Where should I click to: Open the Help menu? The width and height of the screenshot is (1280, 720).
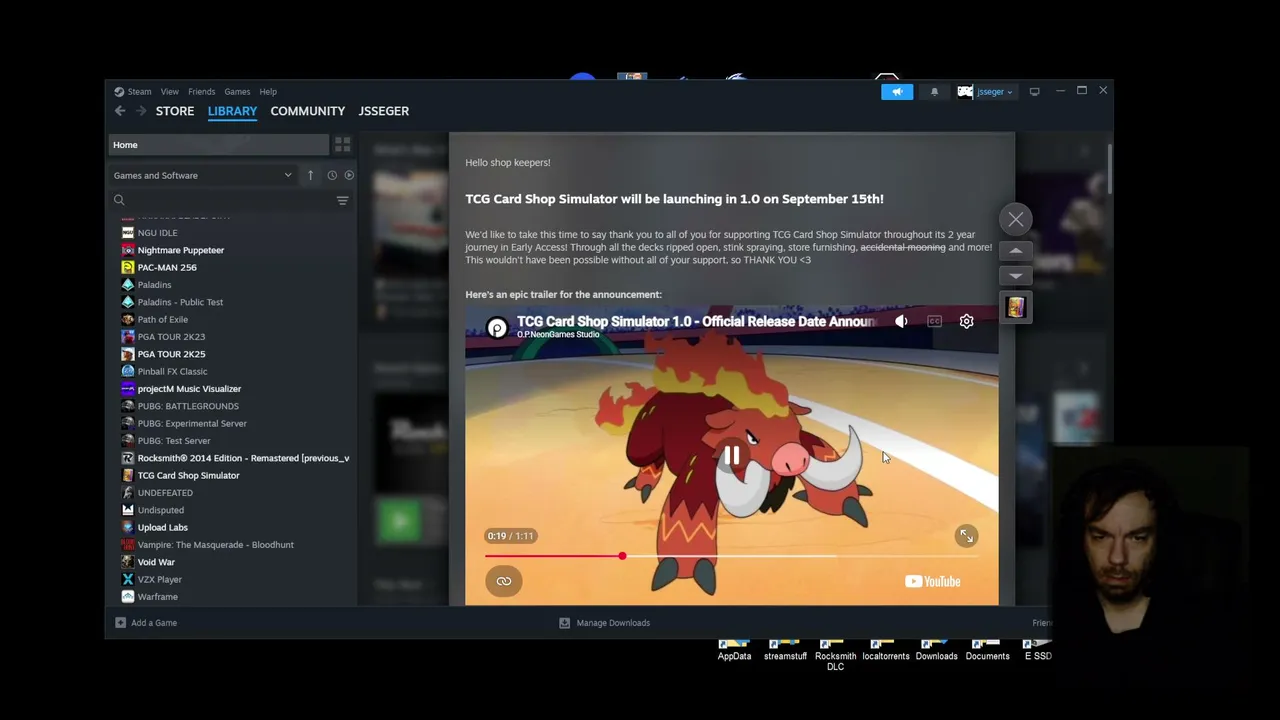point(268,92)
